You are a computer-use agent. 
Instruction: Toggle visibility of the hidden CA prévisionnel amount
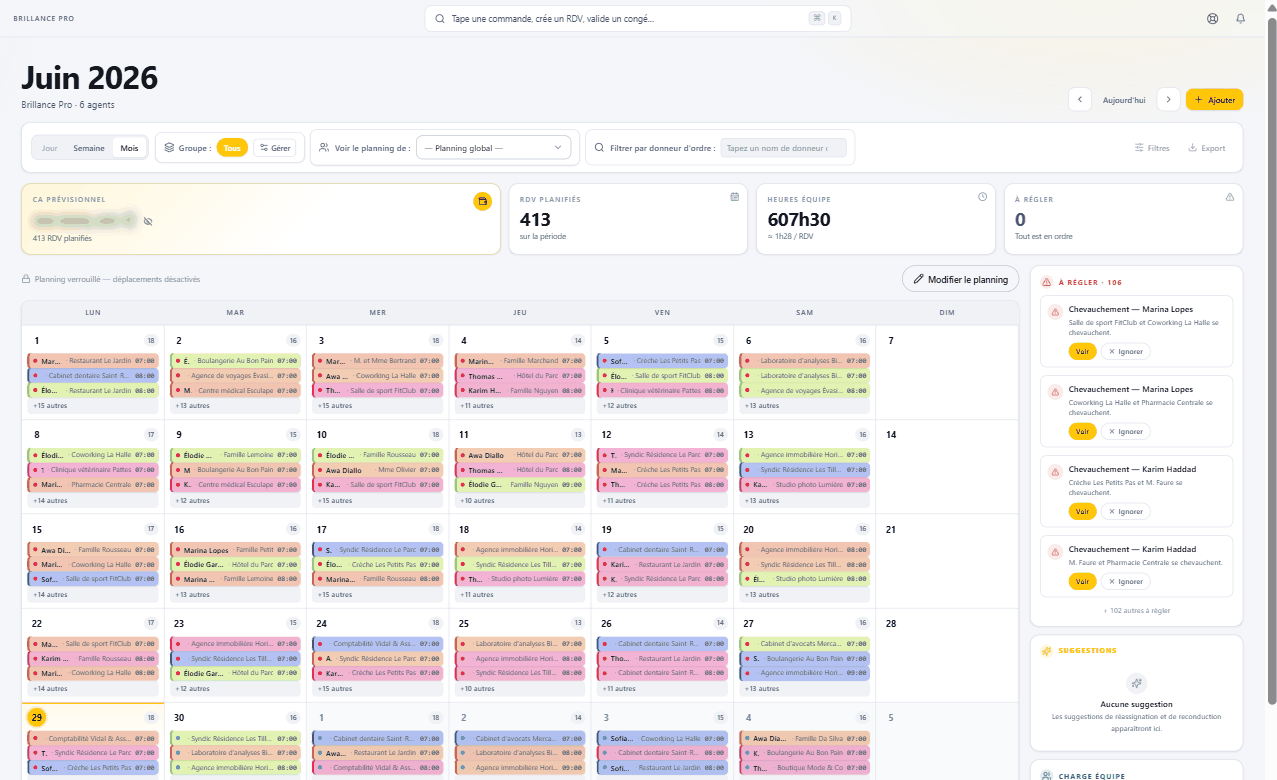click(148, 221)
